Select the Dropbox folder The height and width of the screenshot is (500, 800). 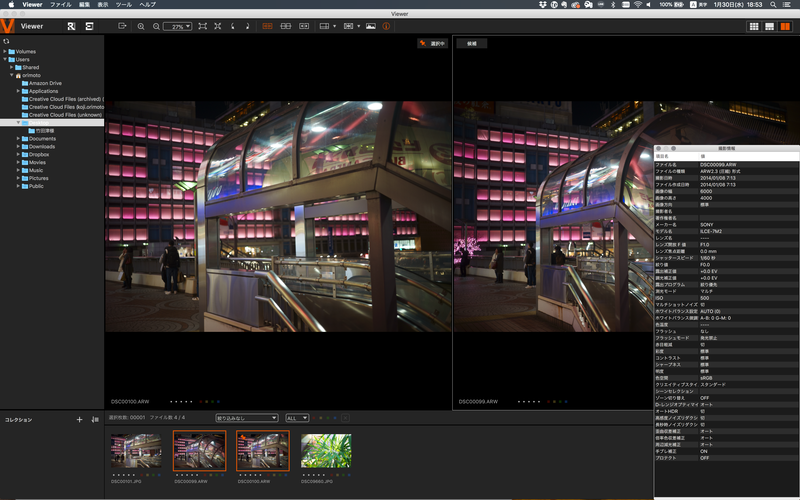(35, 155)
